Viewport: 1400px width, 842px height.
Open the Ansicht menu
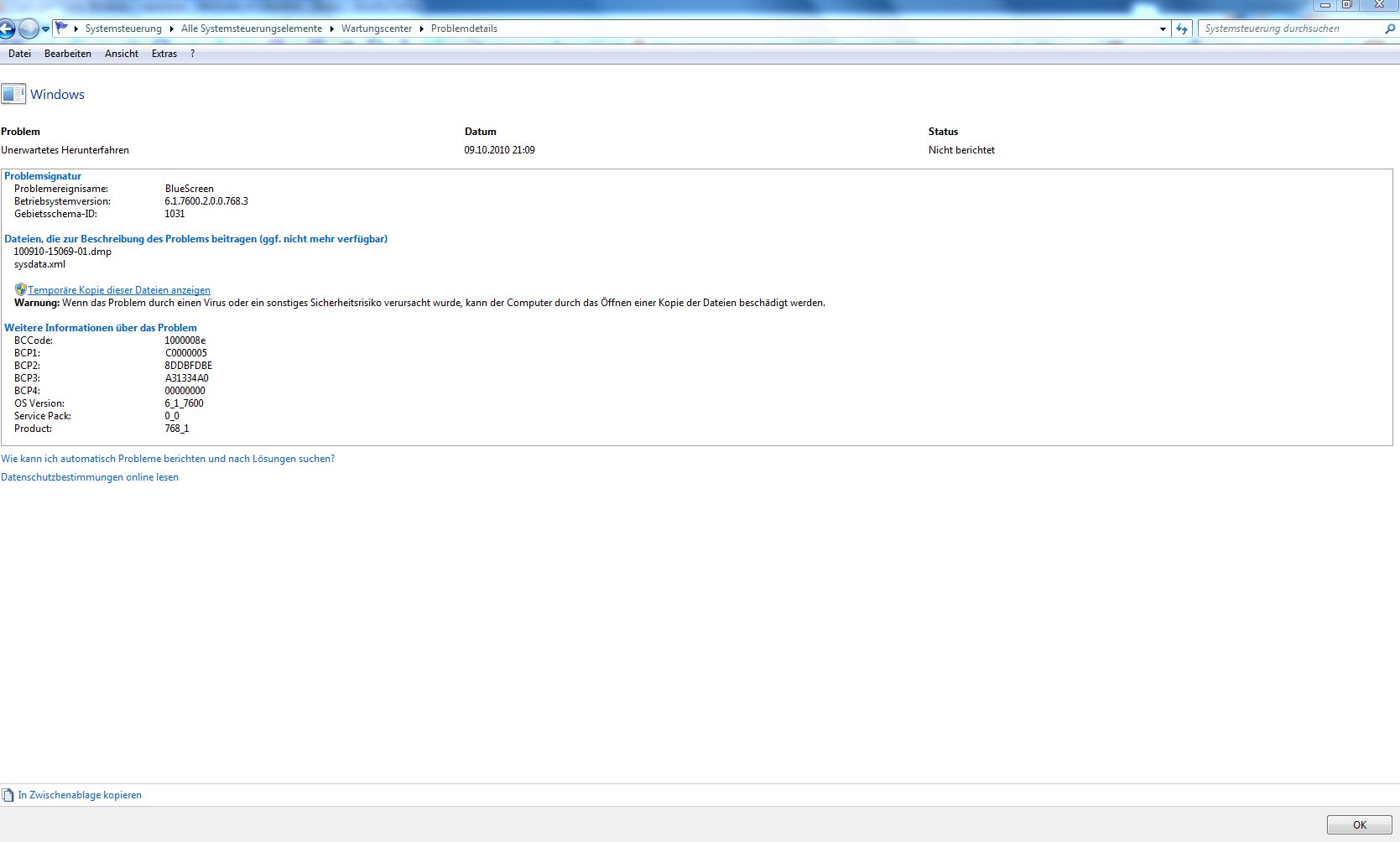(122, 54)
